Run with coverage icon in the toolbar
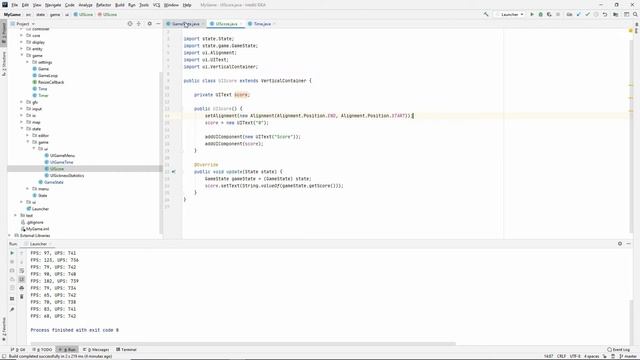 549,14
